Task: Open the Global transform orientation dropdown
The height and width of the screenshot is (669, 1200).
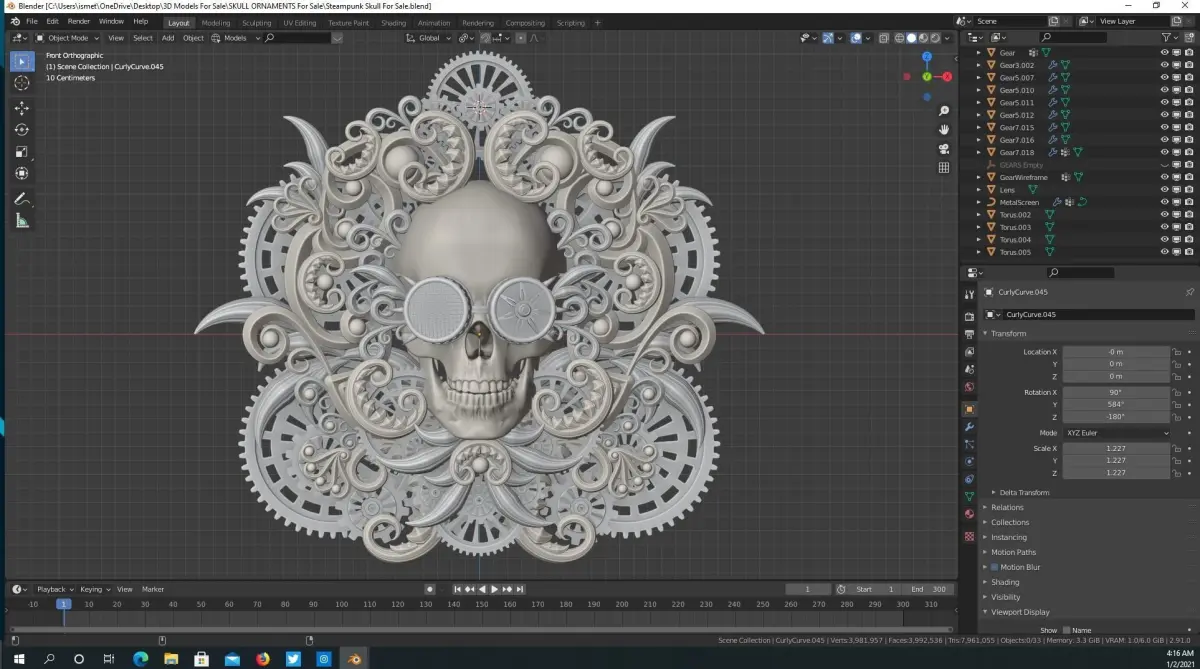Action: tap(428, 38)
